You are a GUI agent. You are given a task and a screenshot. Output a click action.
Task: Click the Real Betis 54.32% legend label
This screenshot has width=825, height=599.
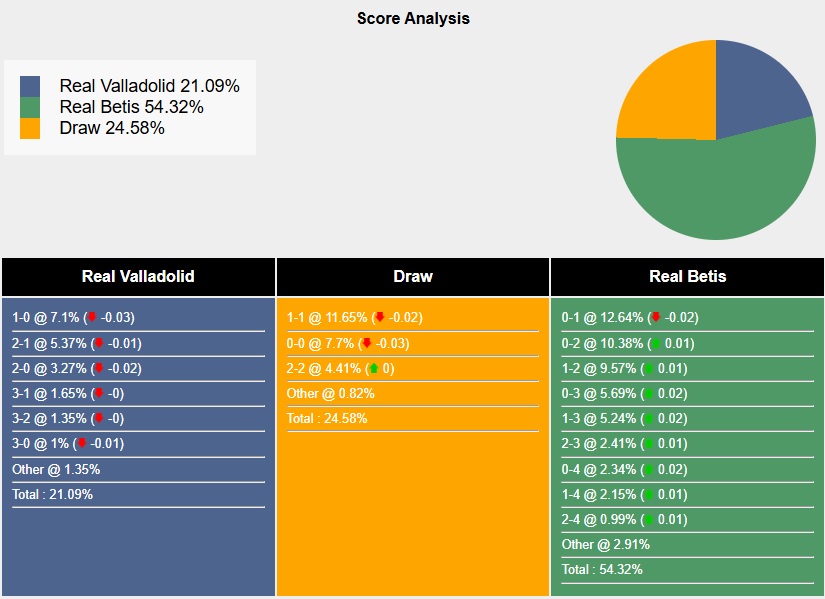[131, 108]
